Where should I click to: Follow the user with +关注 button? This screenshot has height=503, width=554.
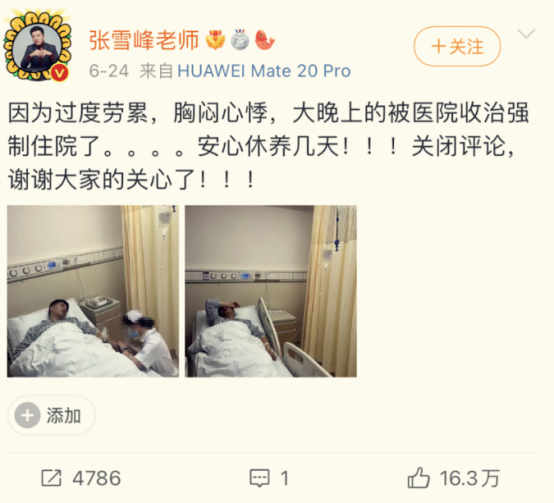(x=457, y=46)
